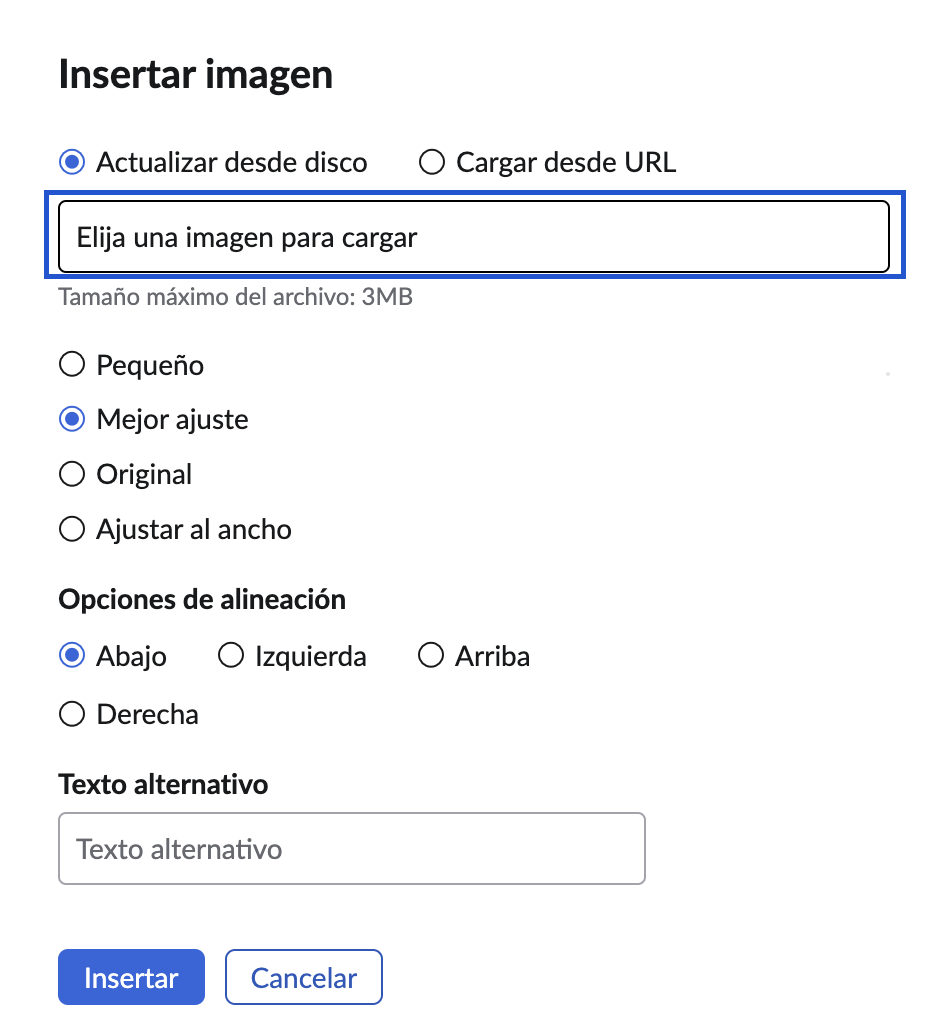Click the 'Ajustar al ancho' label text
The width and height of the screenshot is (934, 1028).
(x=194, y=528)
